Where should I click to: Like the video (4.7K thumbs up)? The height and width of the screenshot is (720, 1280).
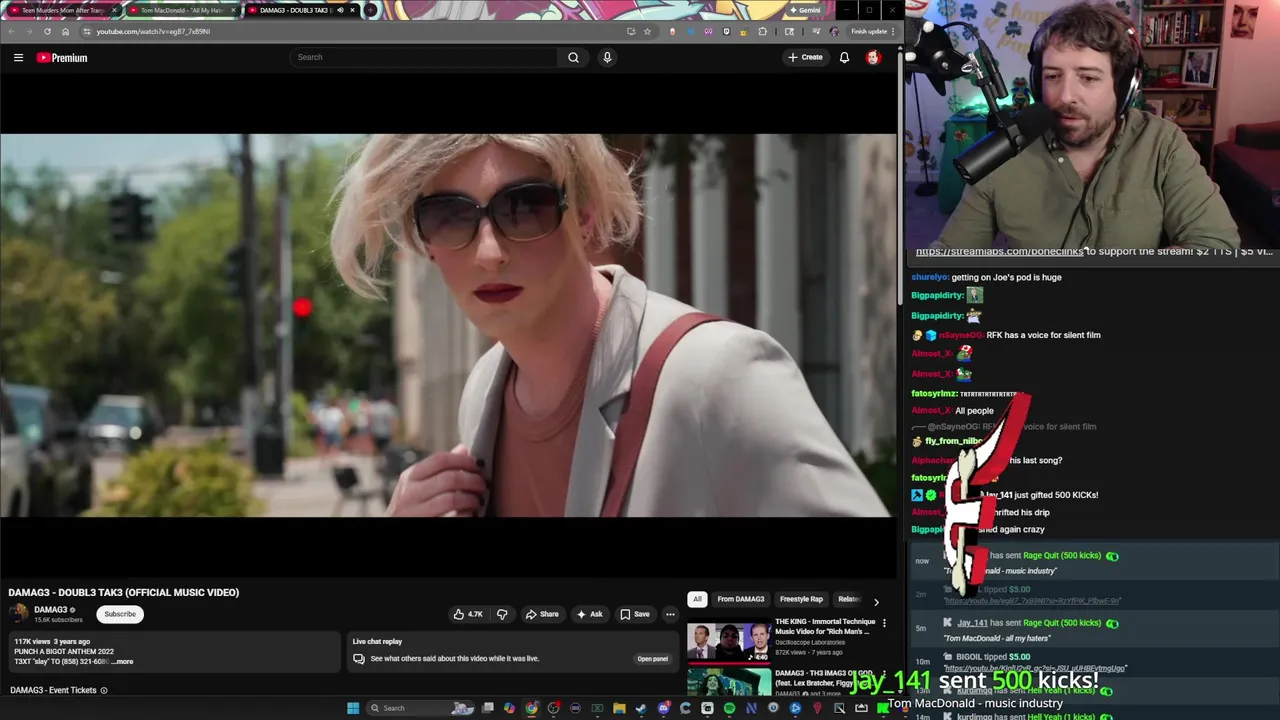tap(468, 614)
